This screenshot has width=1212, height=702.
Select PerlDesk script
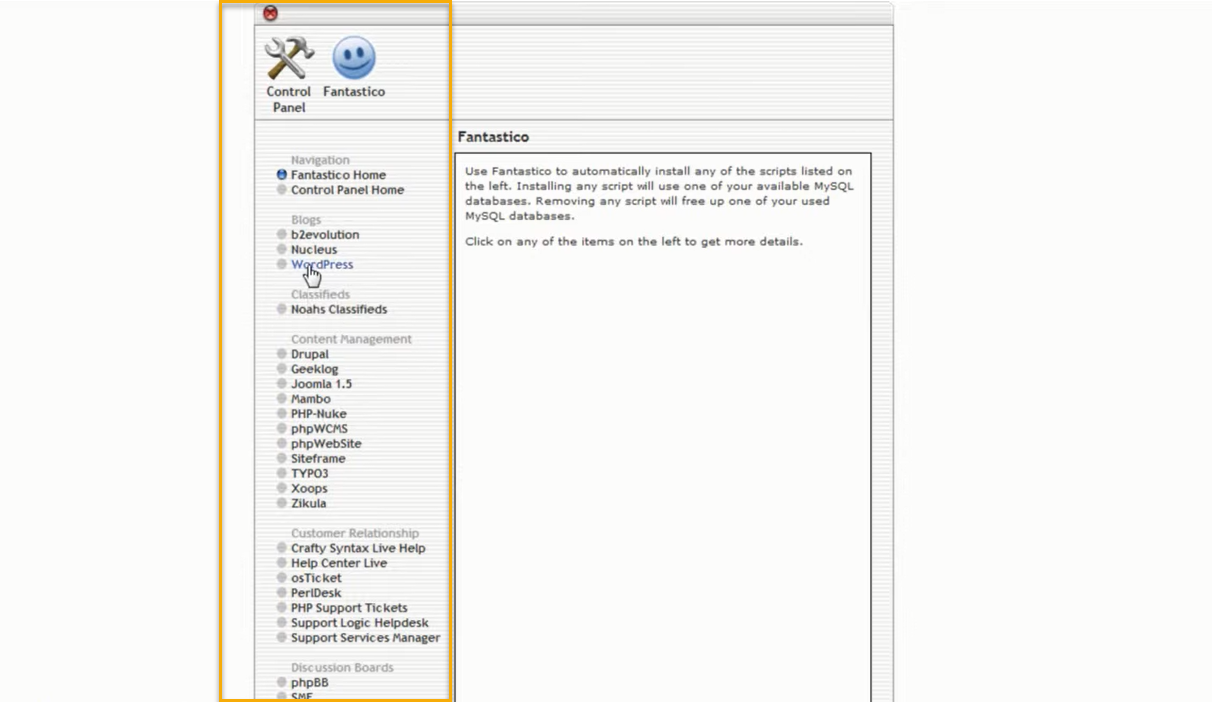pos(316,593)
